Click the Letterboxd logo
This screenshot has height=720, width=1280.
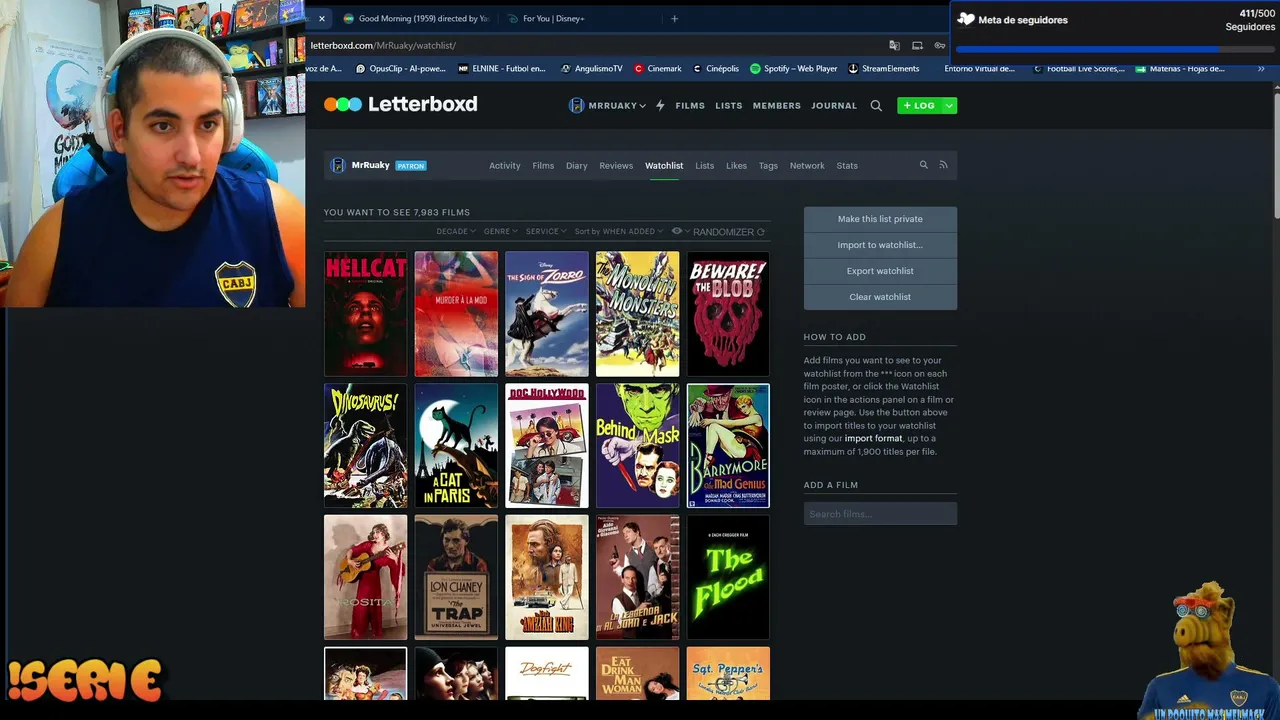coord(400,104)
